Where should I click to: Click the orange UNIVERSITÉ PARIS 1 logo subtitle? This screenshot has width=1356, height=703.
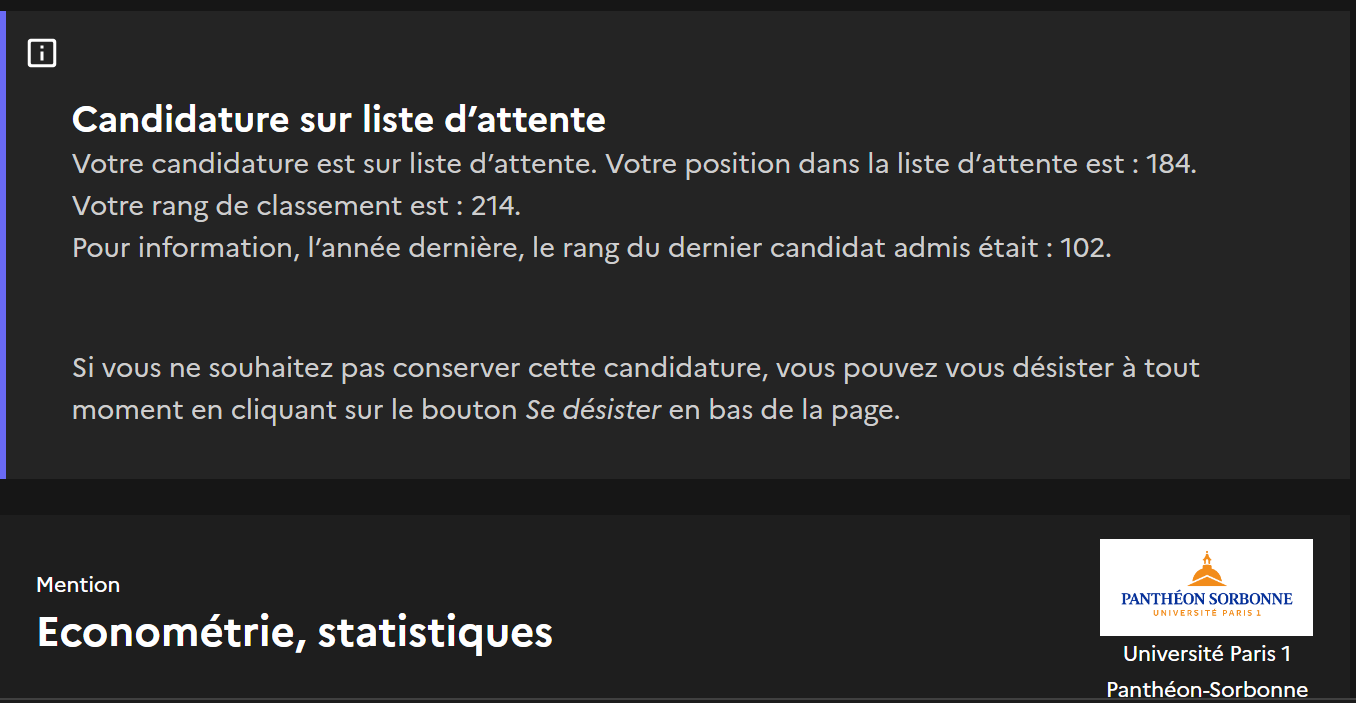1206,612
